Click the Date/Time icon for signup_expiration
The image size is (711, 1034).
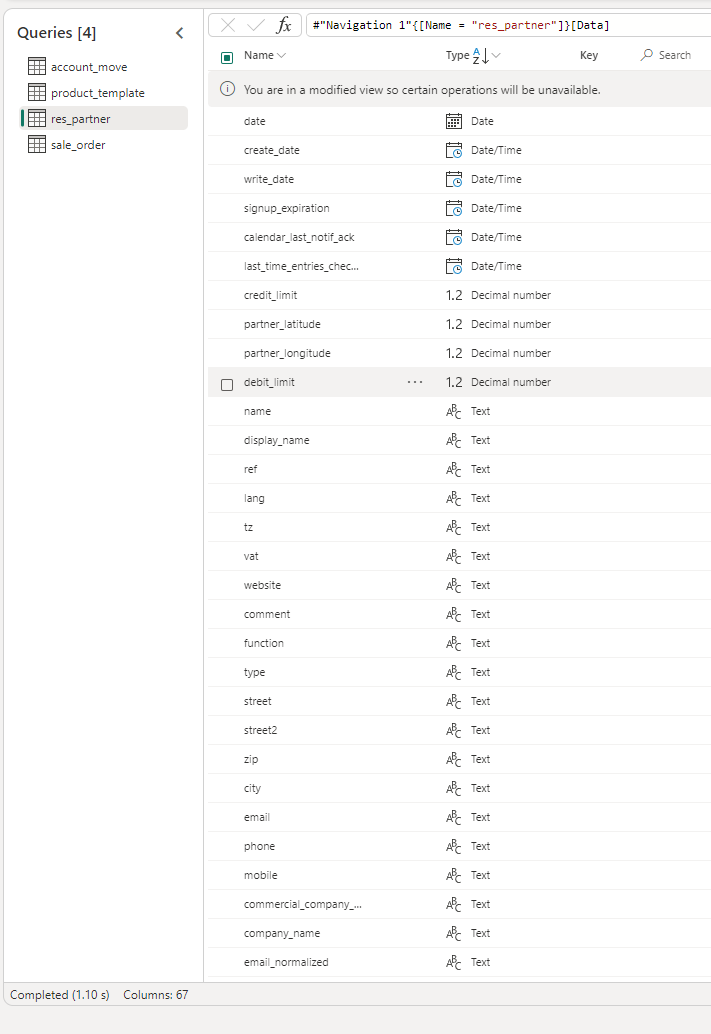point(454,208)
